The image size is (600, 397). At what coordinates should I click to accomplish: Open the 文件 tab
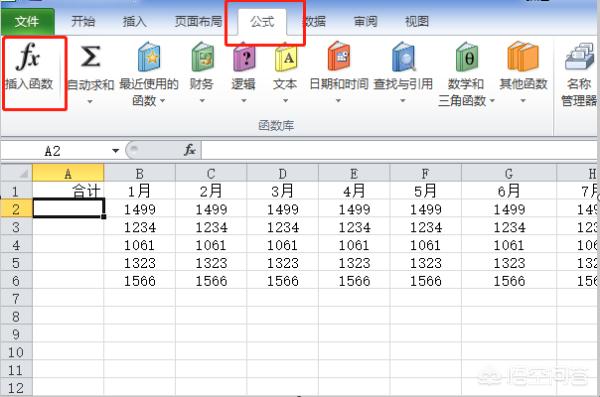pos(27,21)
